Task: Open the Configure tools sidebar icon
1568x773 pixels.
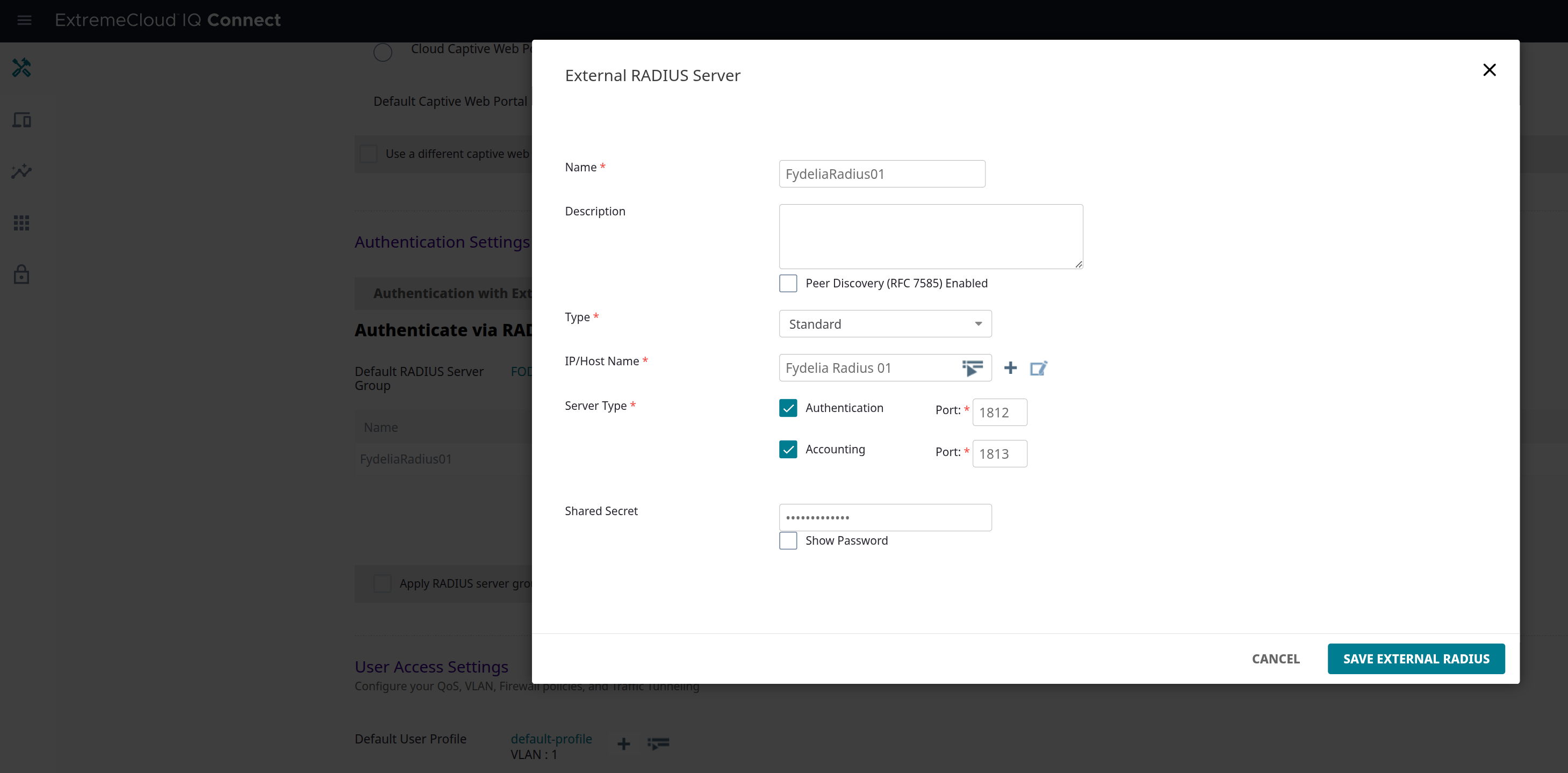Action: pos(22,68)
